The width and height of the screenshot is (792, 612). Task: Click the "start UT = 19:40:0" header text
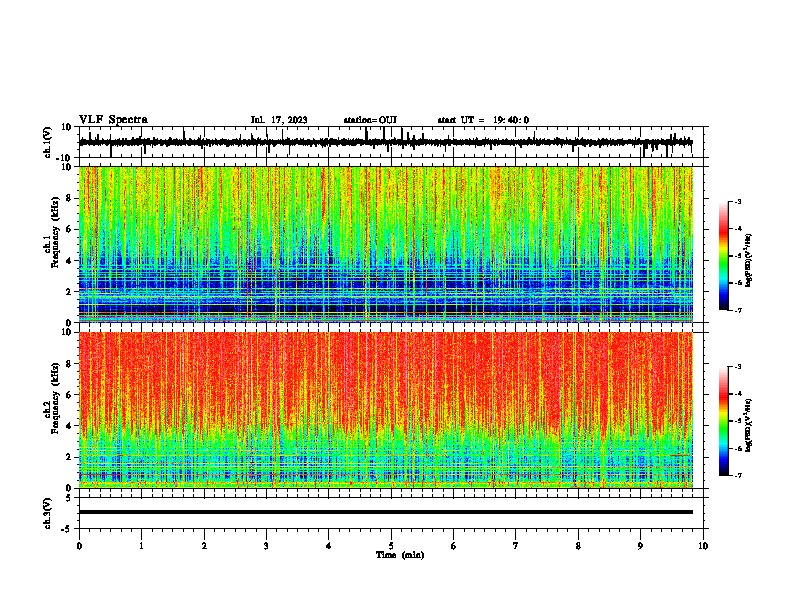(483, 120)
